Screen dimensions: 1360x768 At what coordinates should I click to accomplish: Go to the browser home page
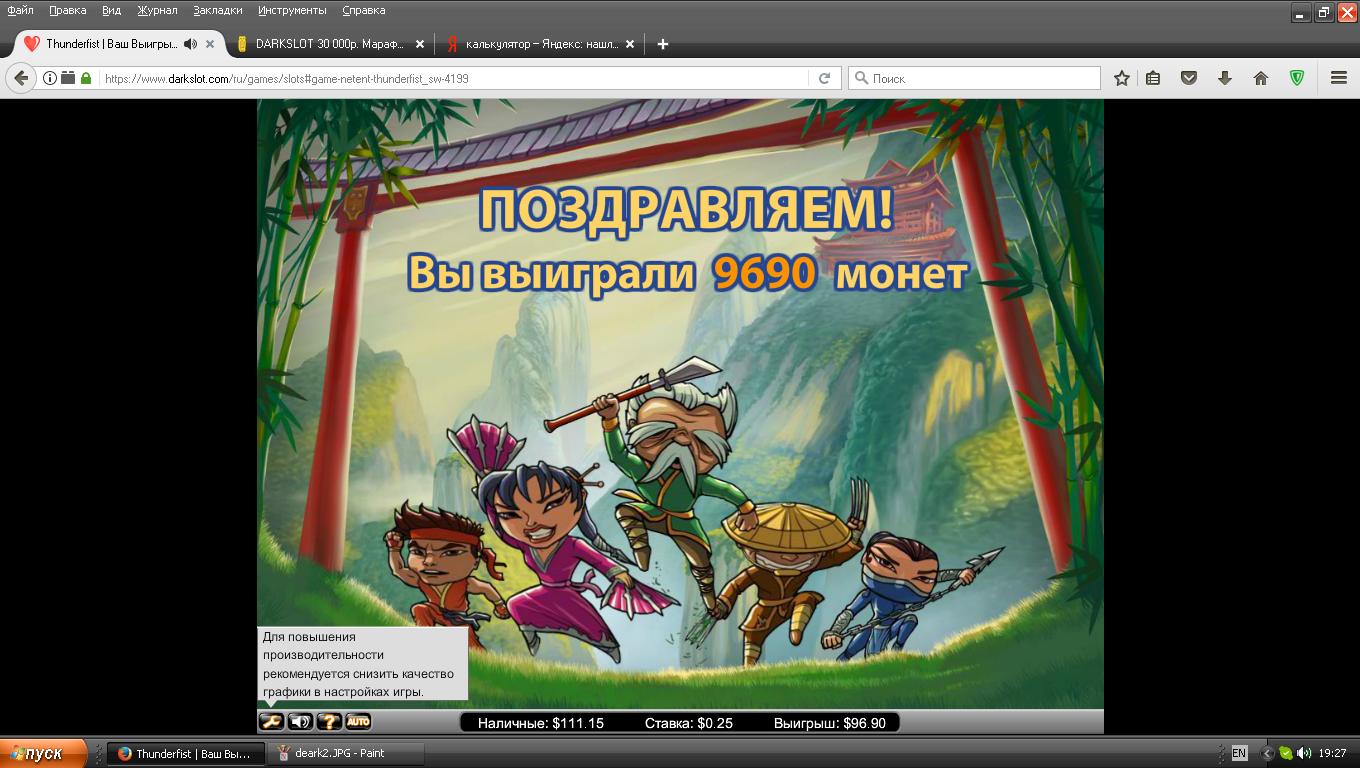tap(1260, 78)
